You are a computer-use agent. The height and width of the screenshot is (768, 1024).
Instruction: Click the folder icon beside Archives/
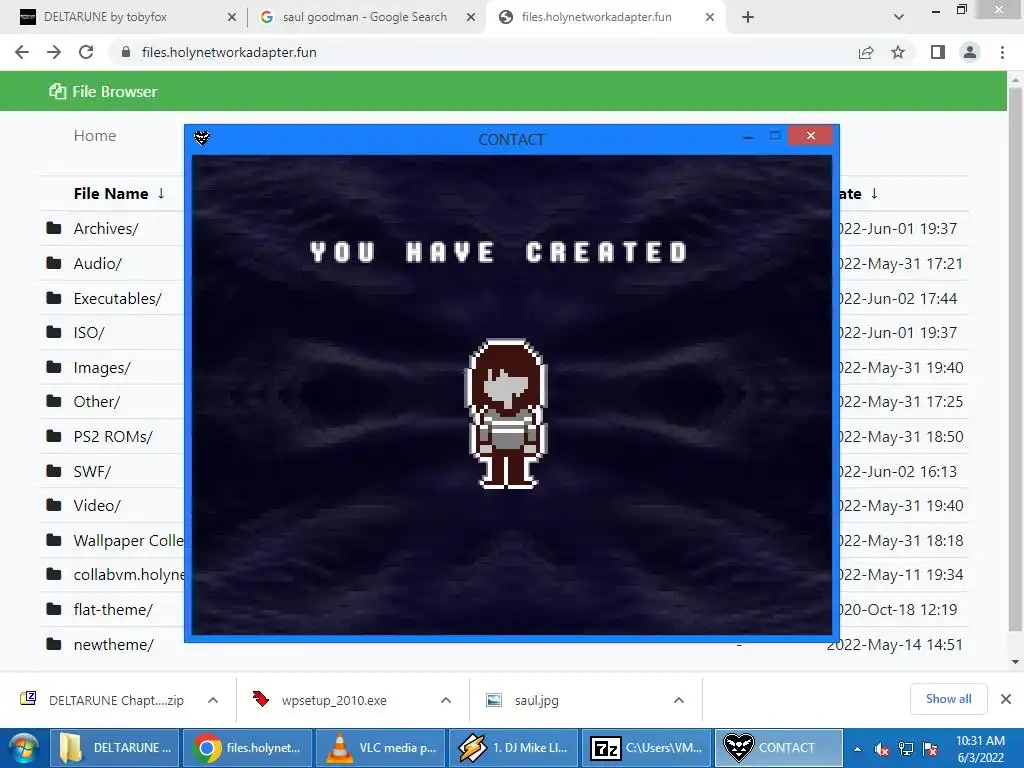[54, 229]
